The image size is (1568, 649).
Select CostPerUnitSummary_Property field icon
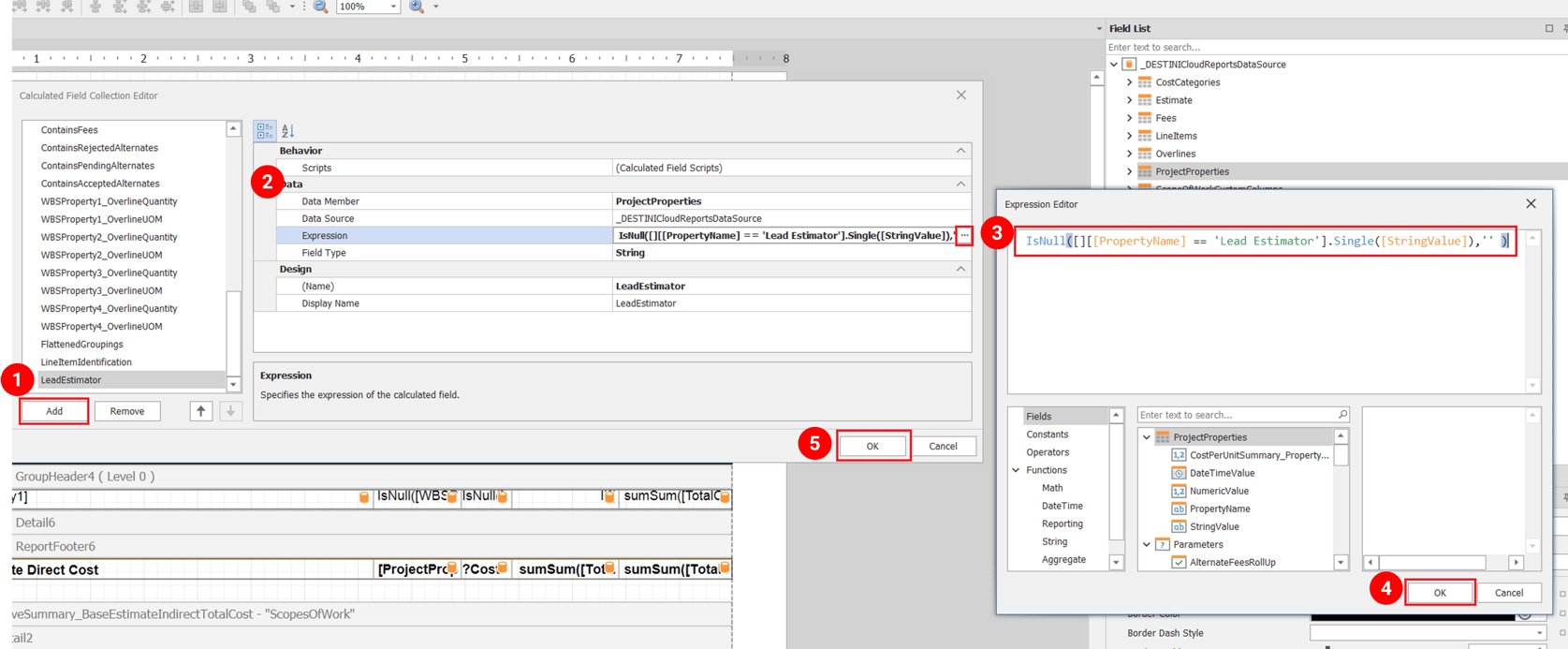point(1179,455)
